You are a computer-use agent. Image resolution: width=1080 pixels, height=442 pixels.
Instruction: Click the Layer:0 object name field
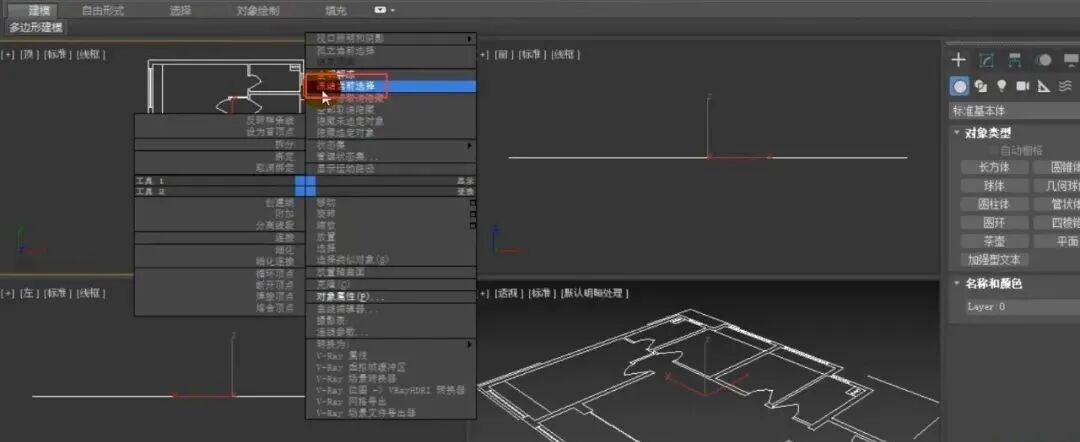(1023, 307)
